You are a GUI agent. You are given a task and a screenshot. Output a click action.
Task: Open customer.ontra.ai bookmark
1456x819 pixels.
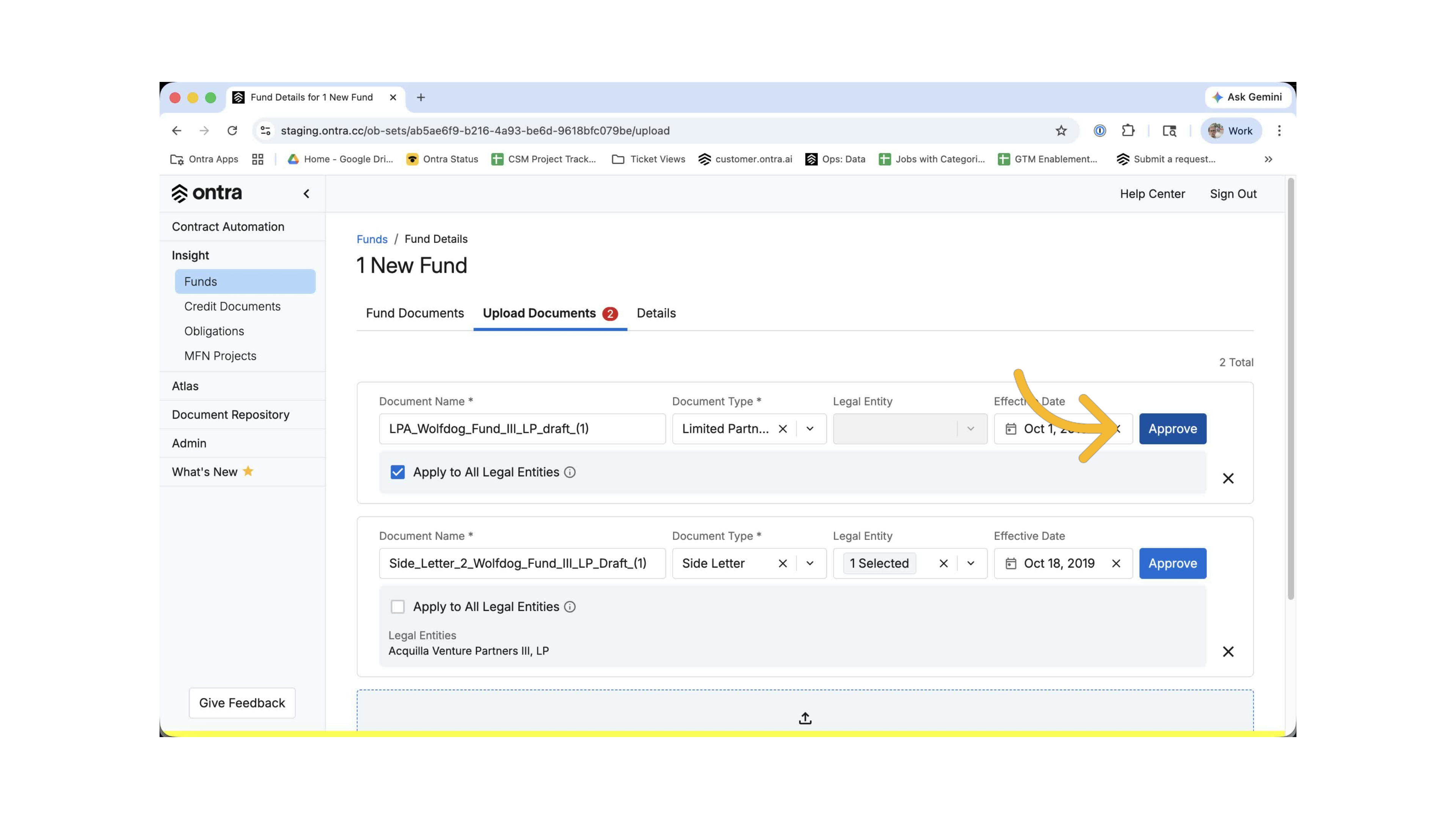[745, 159]
